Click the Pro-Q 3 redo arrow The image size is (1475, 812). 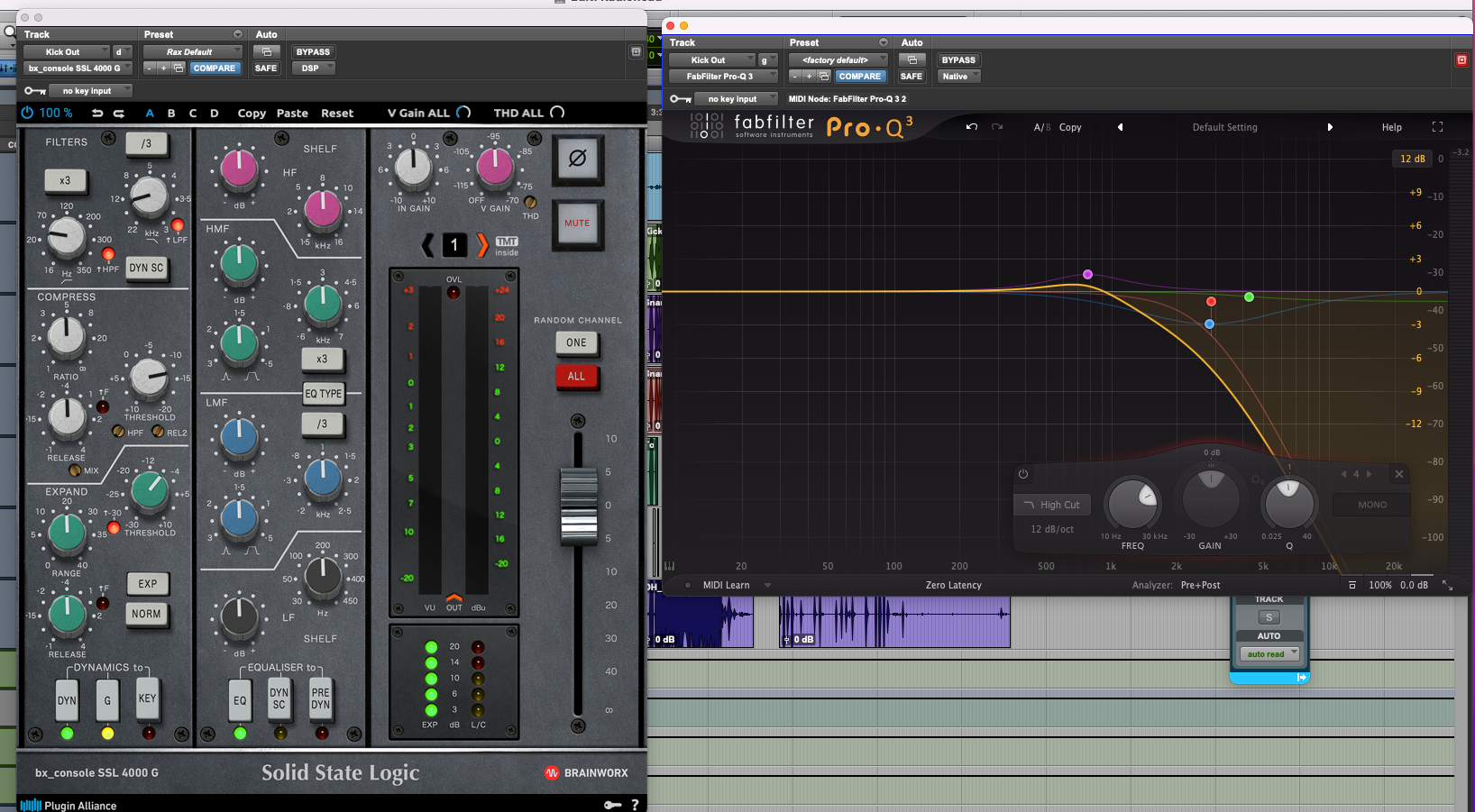(x=997, y=127)
